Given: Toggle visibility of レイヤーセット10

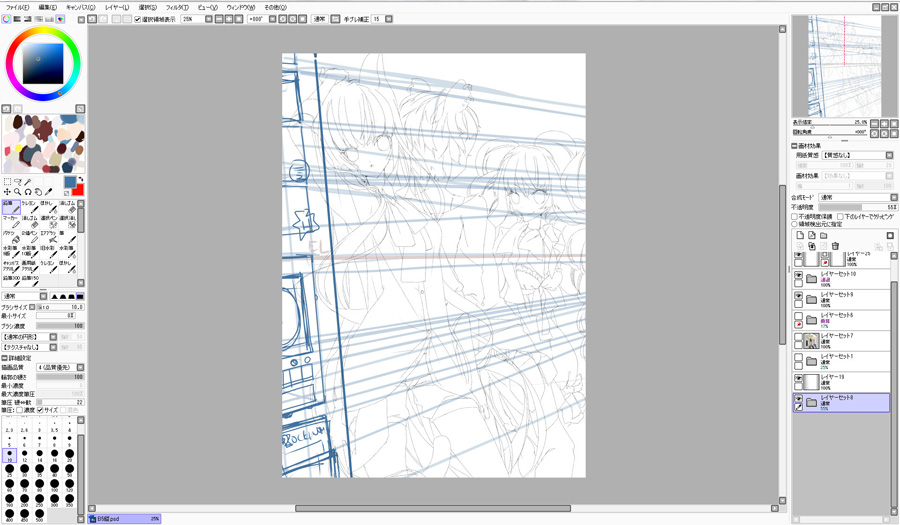Looking at the screenshot, I should coord(798,275).
